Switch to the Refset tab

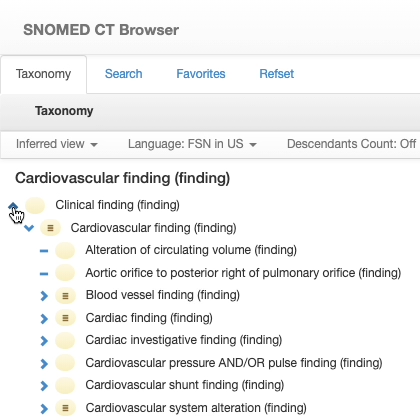277,74
